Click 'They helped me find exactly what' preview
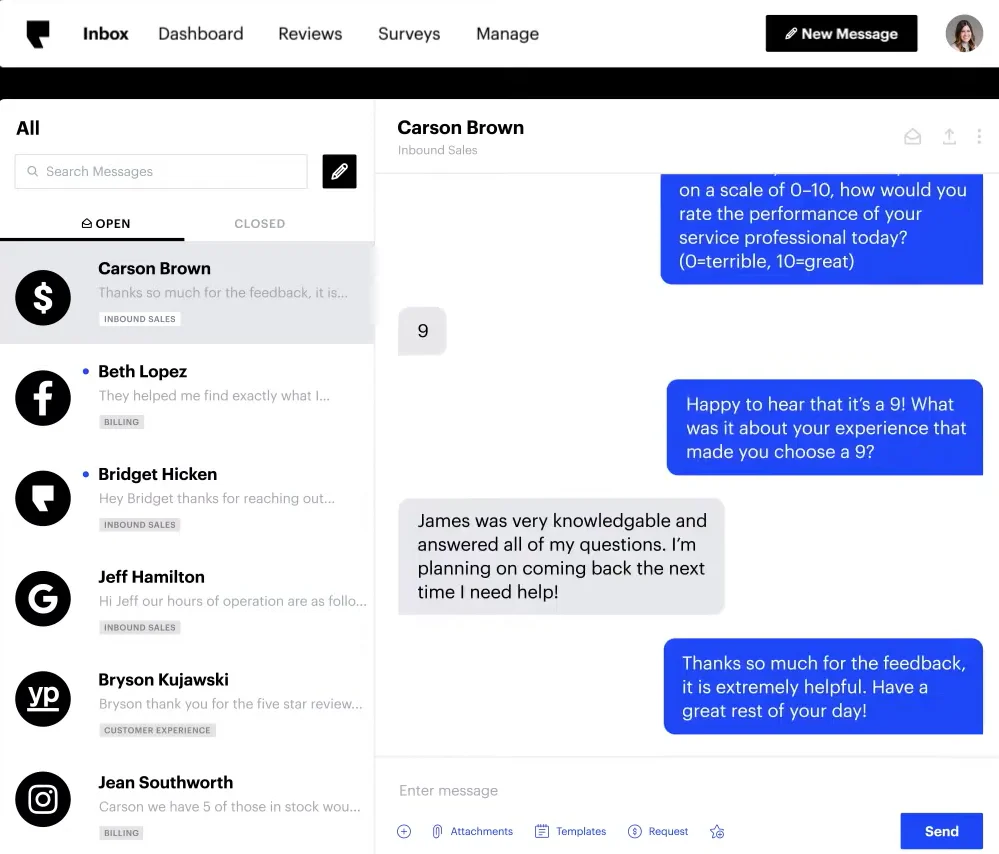Viewport: 999px width, 854px height. tap(214, 395)
